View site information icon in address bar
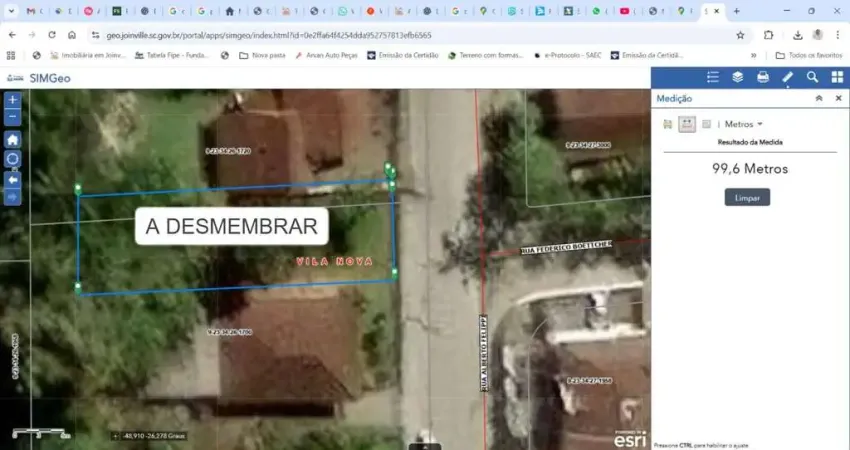 (95, 35)
